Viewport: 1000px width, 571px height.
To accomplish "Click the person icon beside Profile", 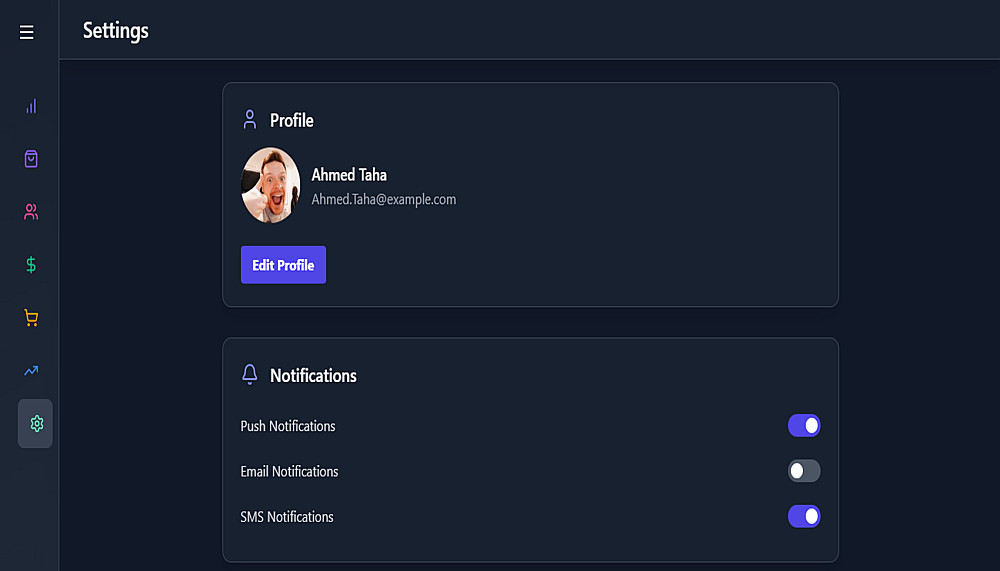I will coord(250,120).
